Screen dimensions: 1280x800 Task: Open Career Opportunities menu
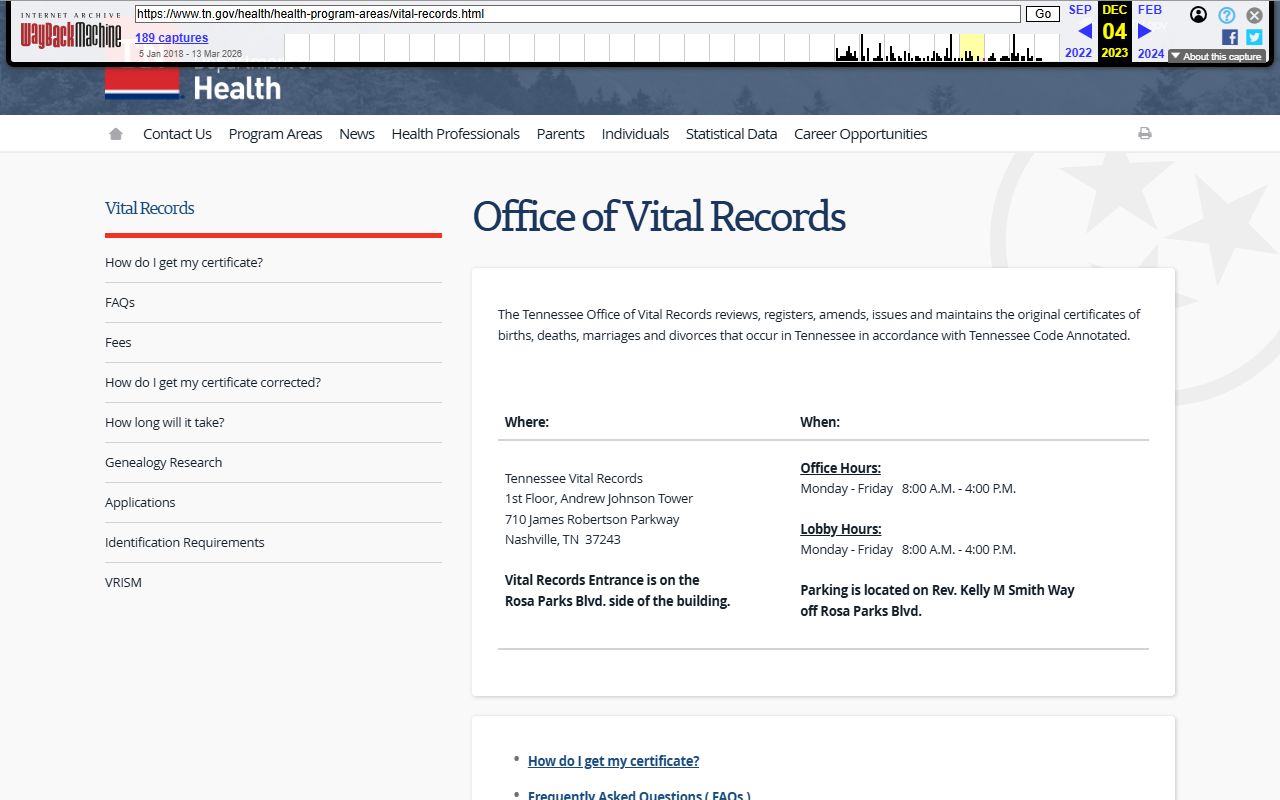point(860,134)
